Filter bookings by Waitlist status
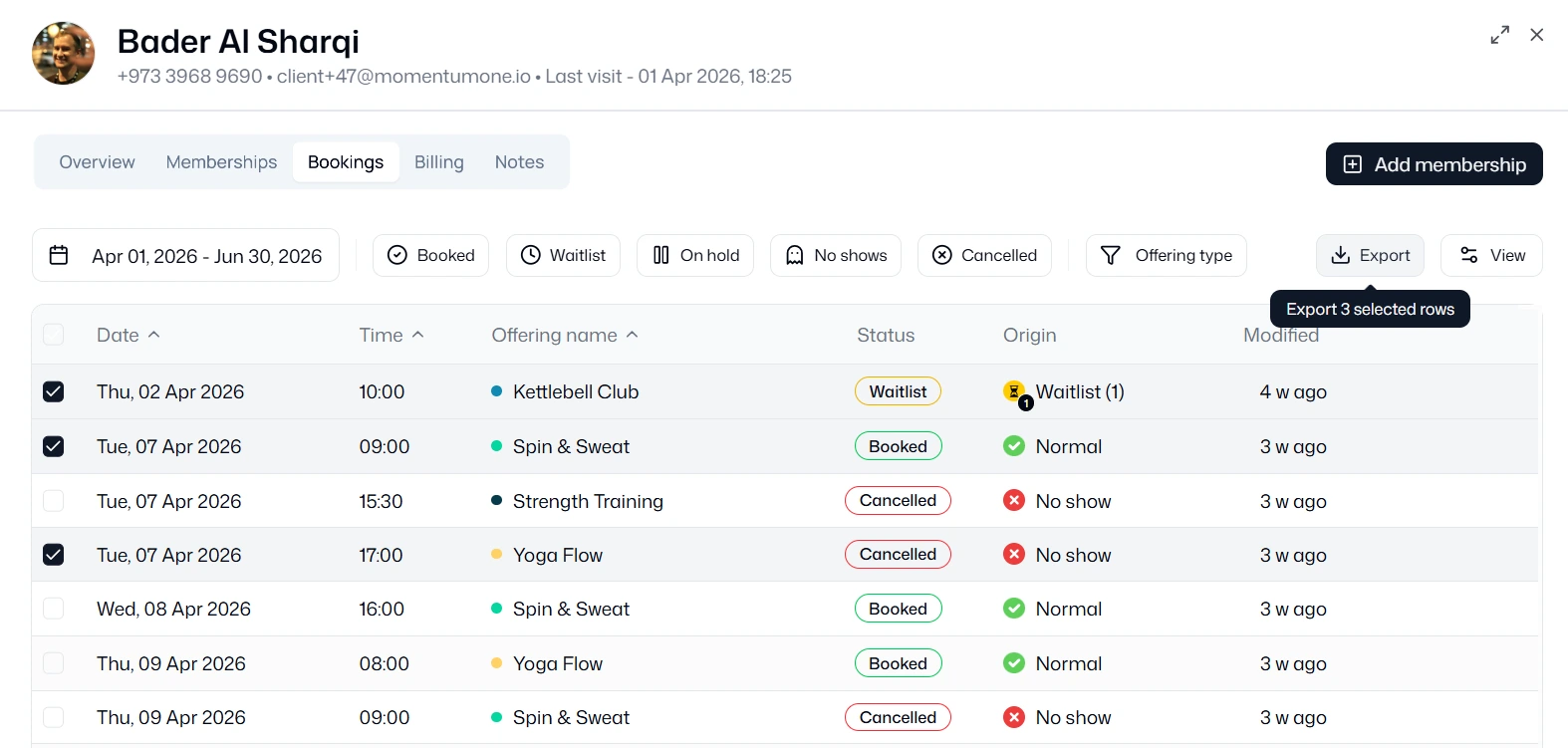 (x=563, y=255)
